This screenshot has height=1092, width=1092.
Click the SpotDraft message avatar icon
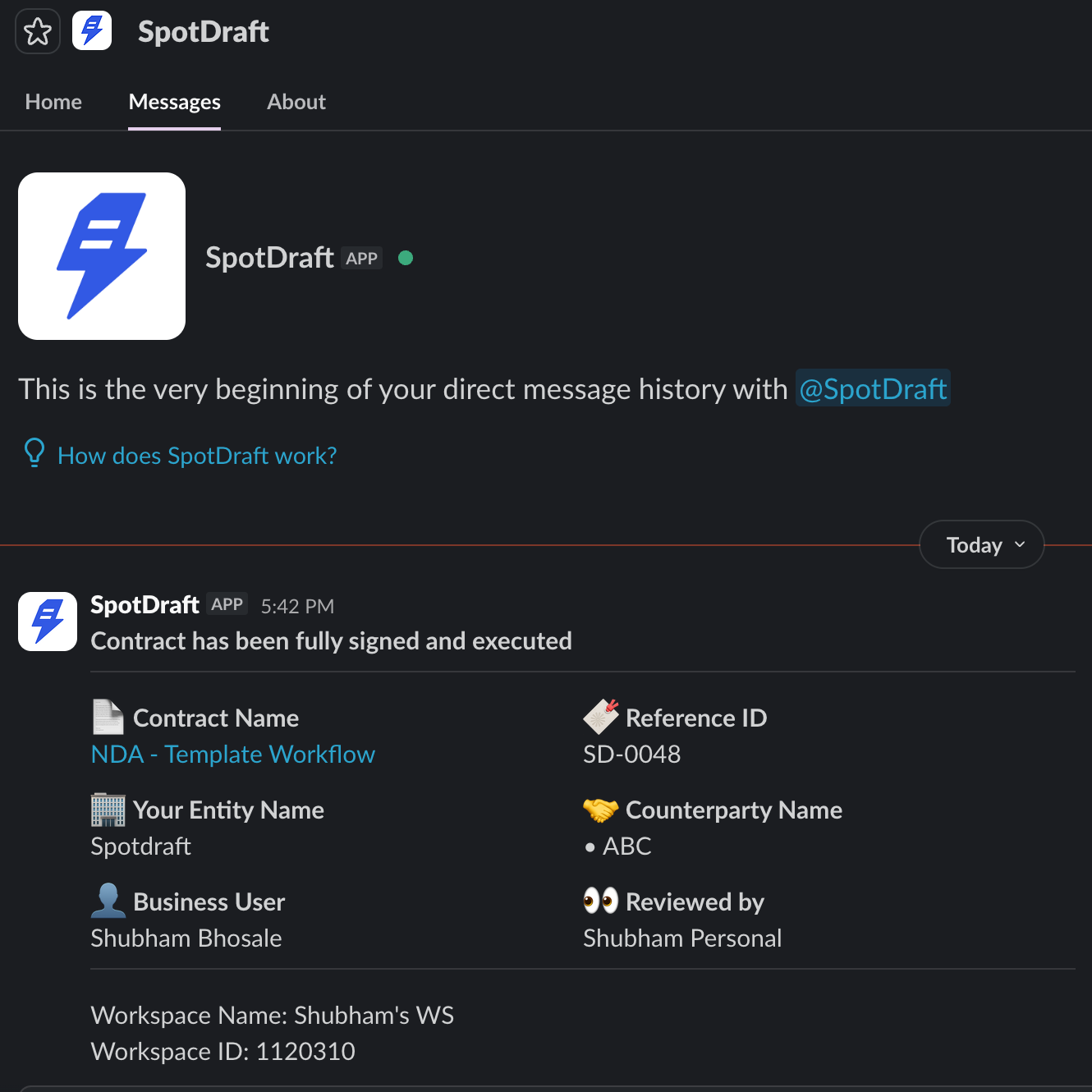tap(48, 622)
